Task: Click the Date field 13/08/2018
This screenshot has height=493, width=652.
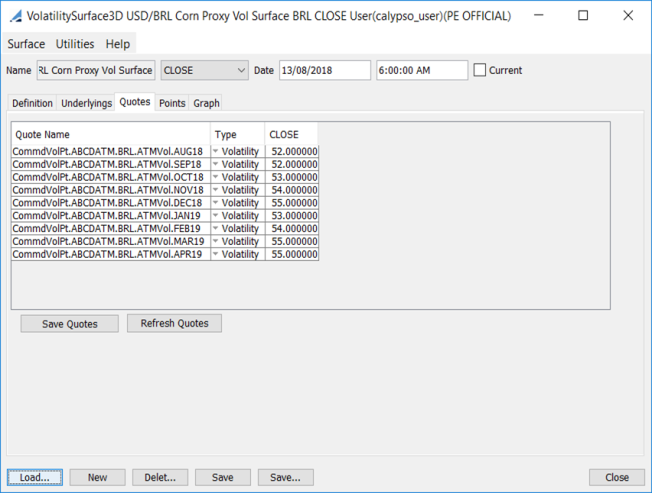Action: [325, 70]
